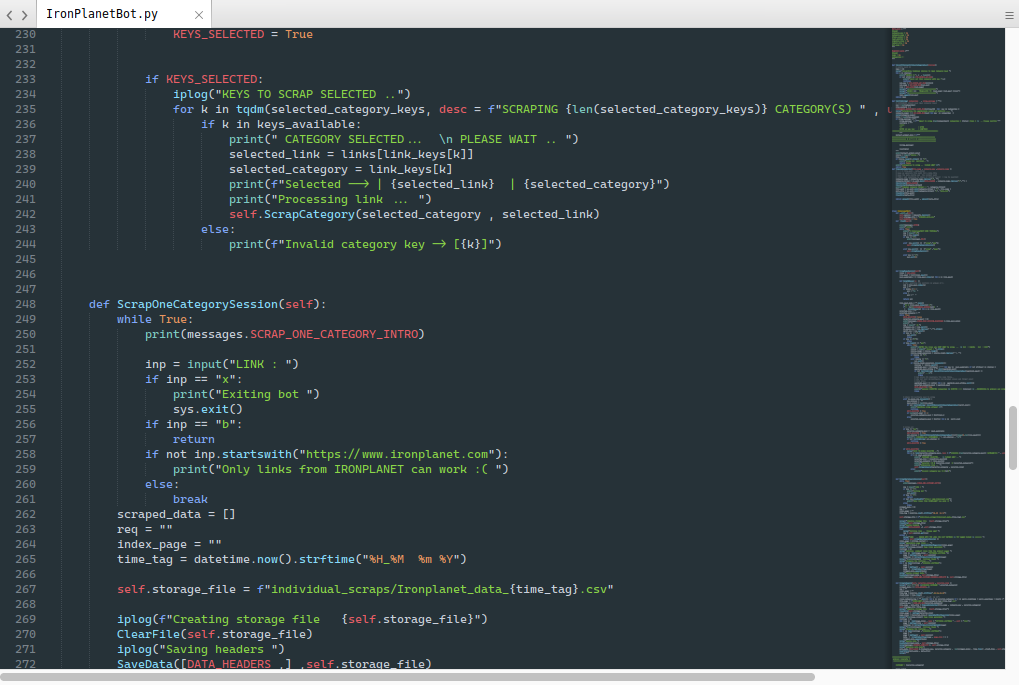Viewport: 1019px width, 685px height.
Task: Close the IronPlanetBot.py tab
Action: 197,14
